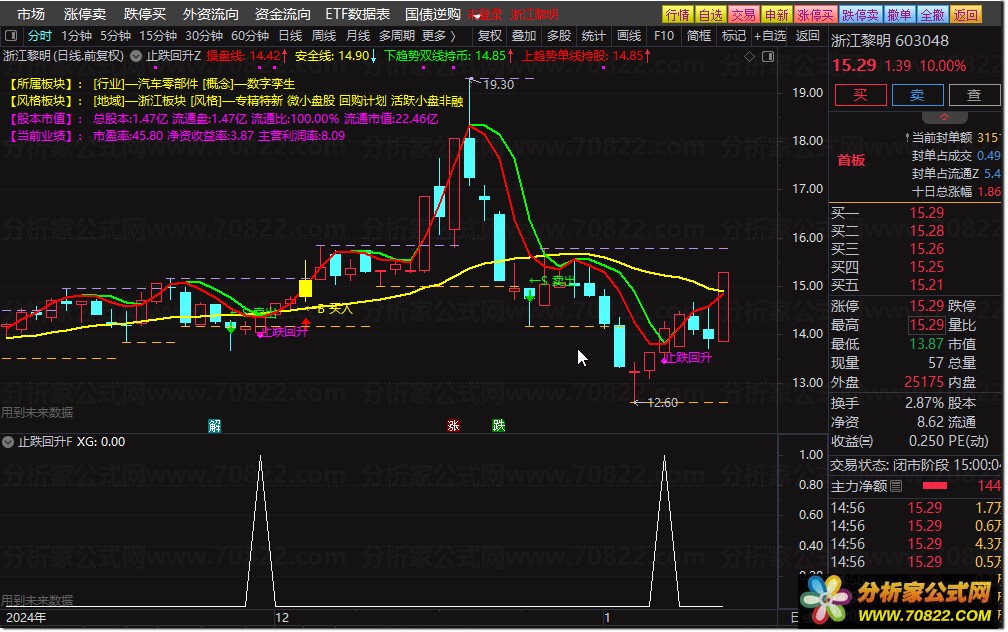1008x632 pixels.
Task: Click the 12.60 low price label
Action: (662, 402)
